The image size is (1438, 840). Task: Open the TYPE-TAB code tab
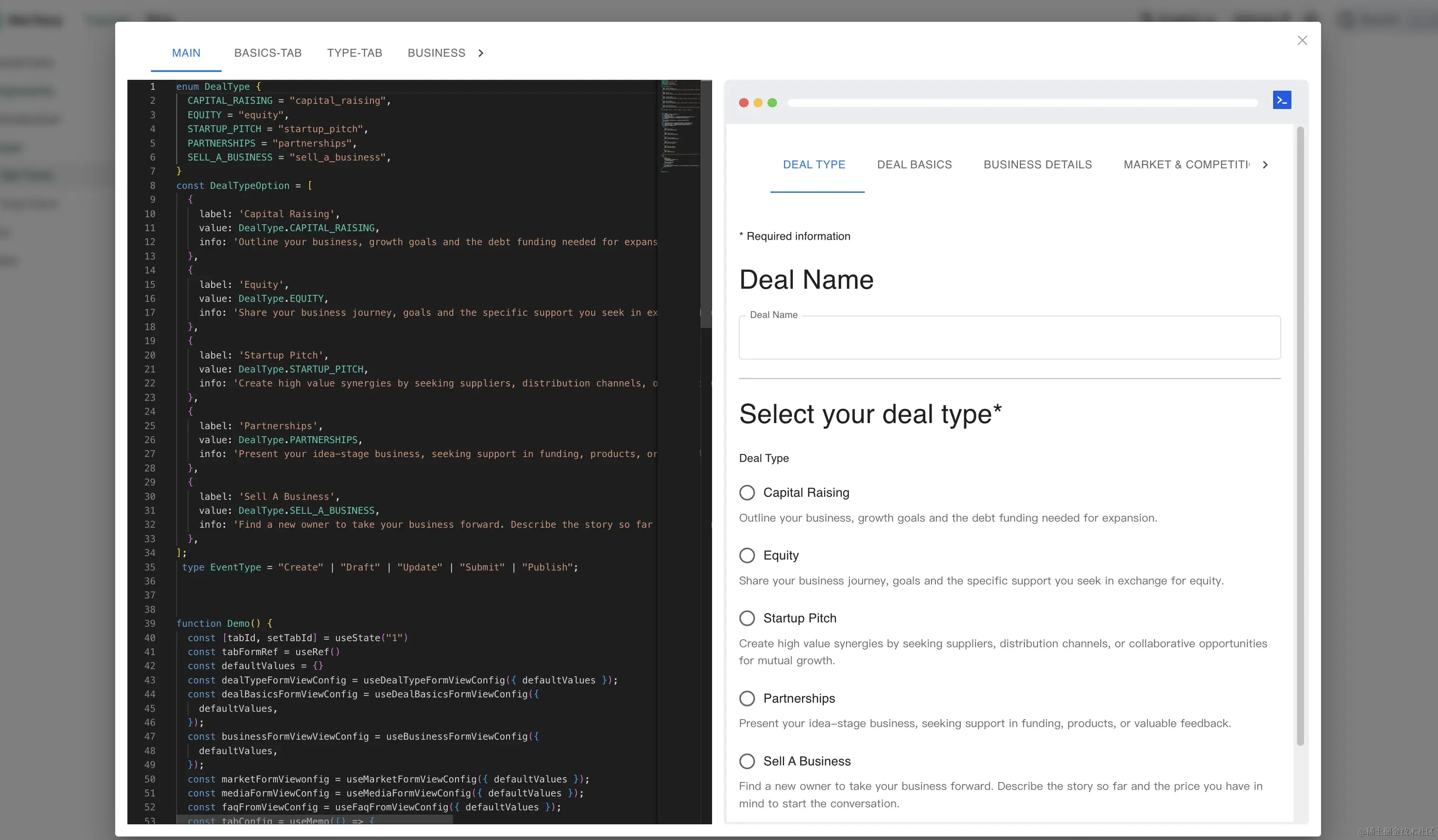point(354,53)
